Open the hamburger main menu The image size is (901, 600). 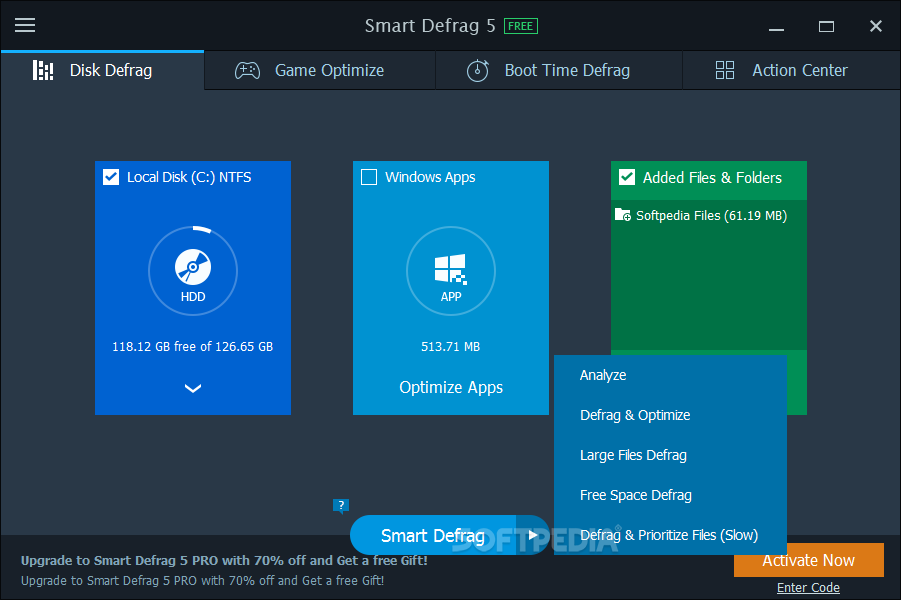pyautogui.click(x=25, y=25)
